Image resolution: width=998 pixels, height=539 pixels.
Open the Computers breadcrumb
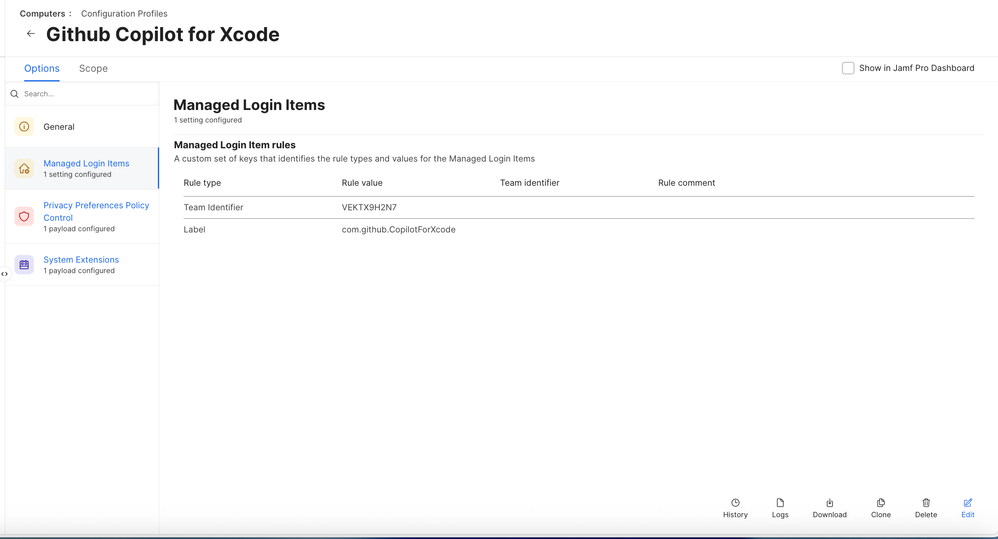click(x=42, y=13)
